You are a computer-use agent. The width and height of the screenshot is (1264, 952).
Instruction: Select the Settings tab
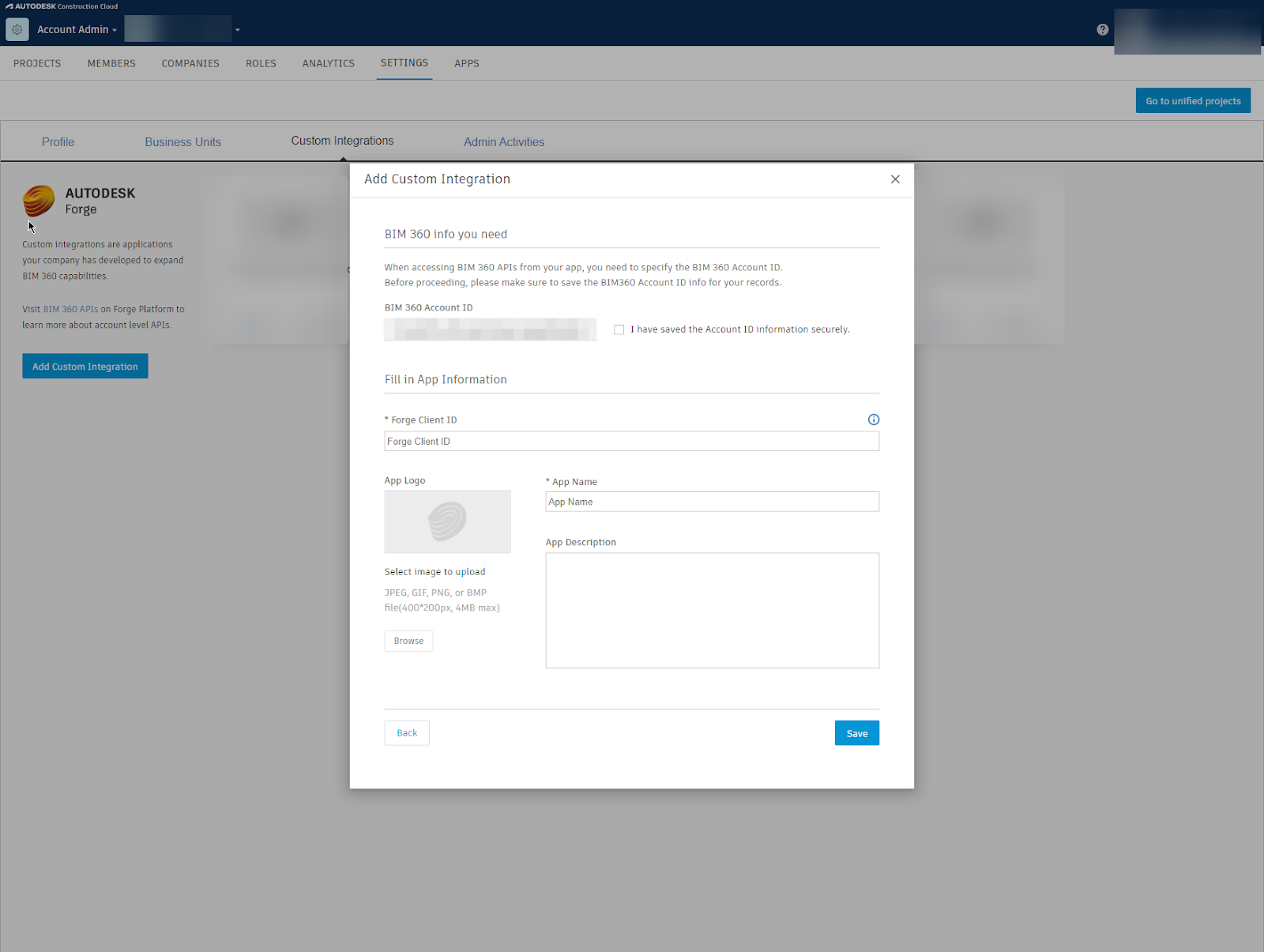click(404, 62)
